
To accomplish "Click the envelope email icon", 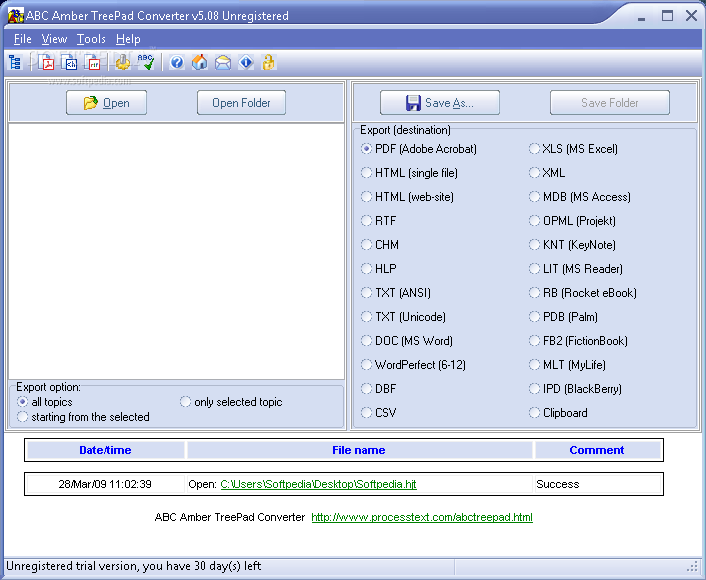I will tap(222, 62).
